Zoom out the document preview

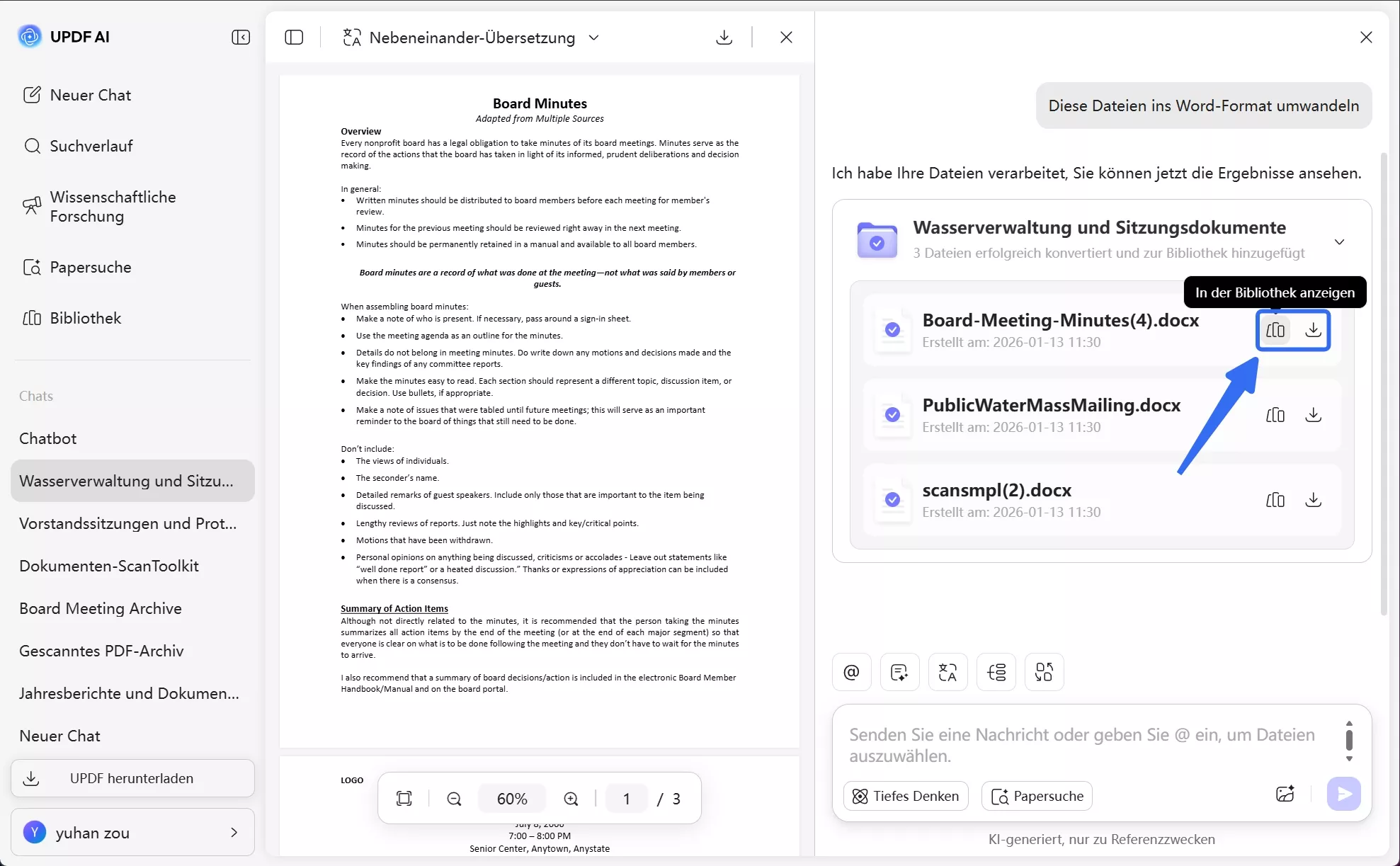(x=454, y=799)
